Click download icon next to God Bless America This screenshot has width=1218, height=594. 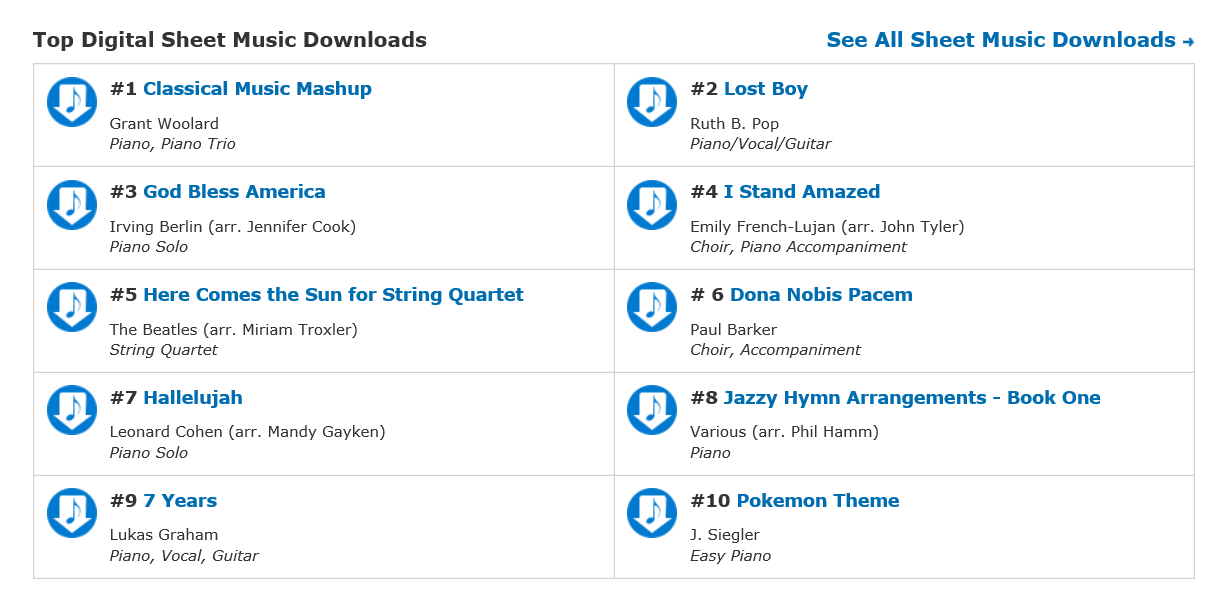(x=71, y=204)
